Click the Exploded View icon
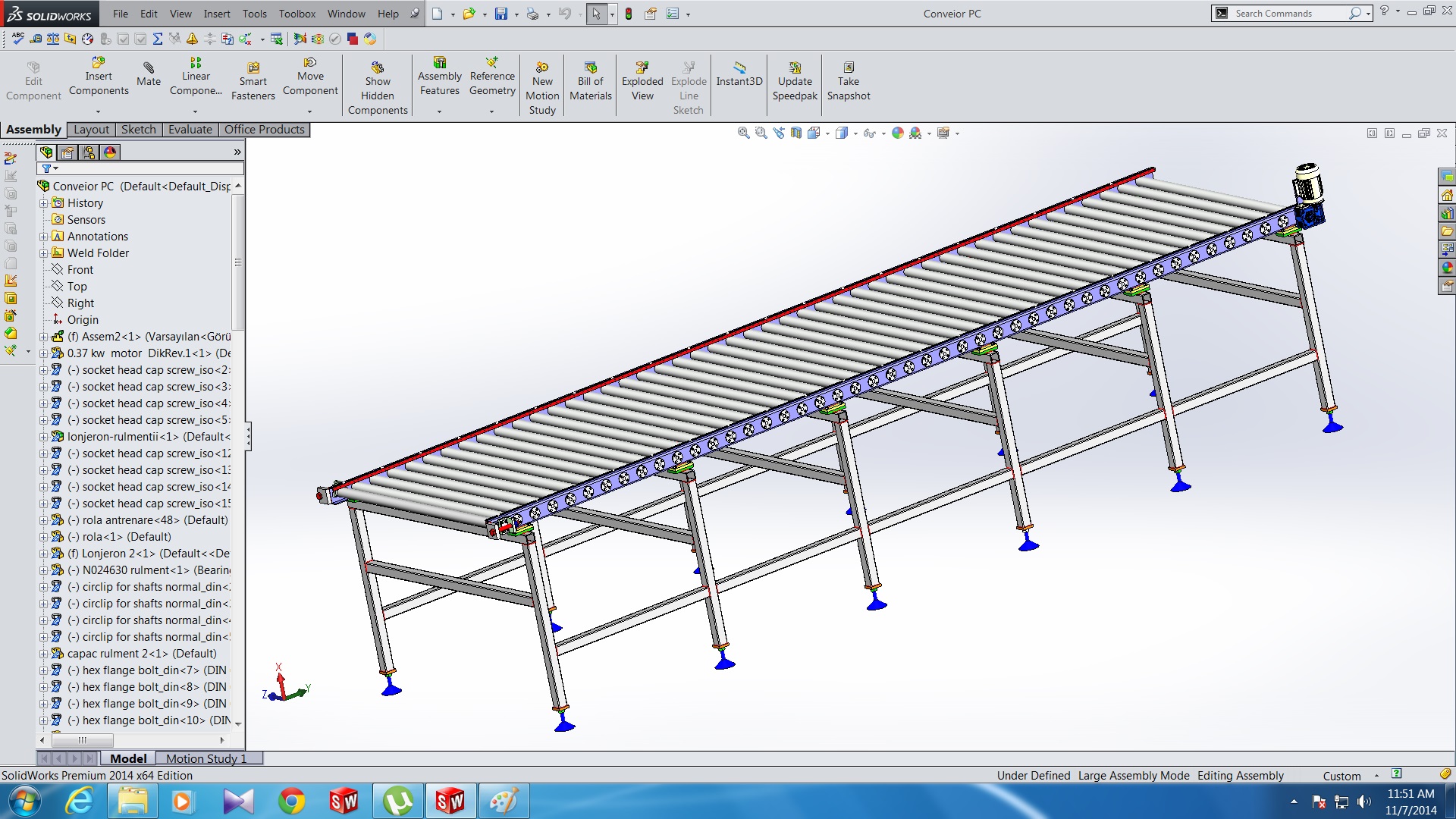Image resolution: width=1456 pixels, height=819 pixels. 642,67
